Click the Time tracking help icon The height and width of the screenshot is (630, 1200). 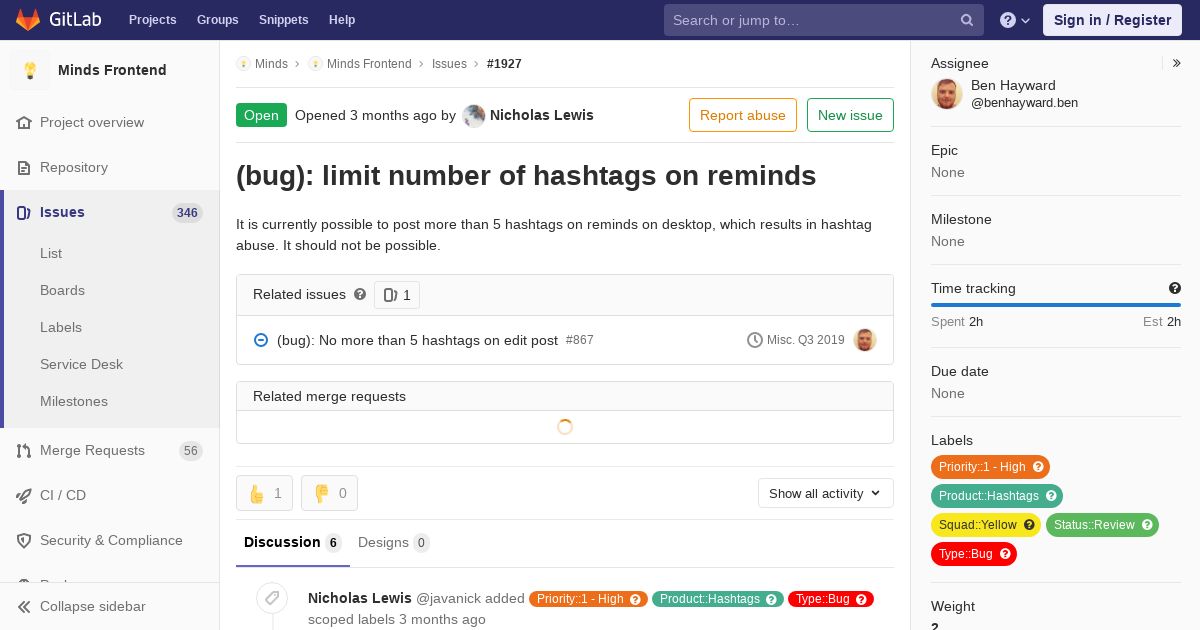point(1175,288)
